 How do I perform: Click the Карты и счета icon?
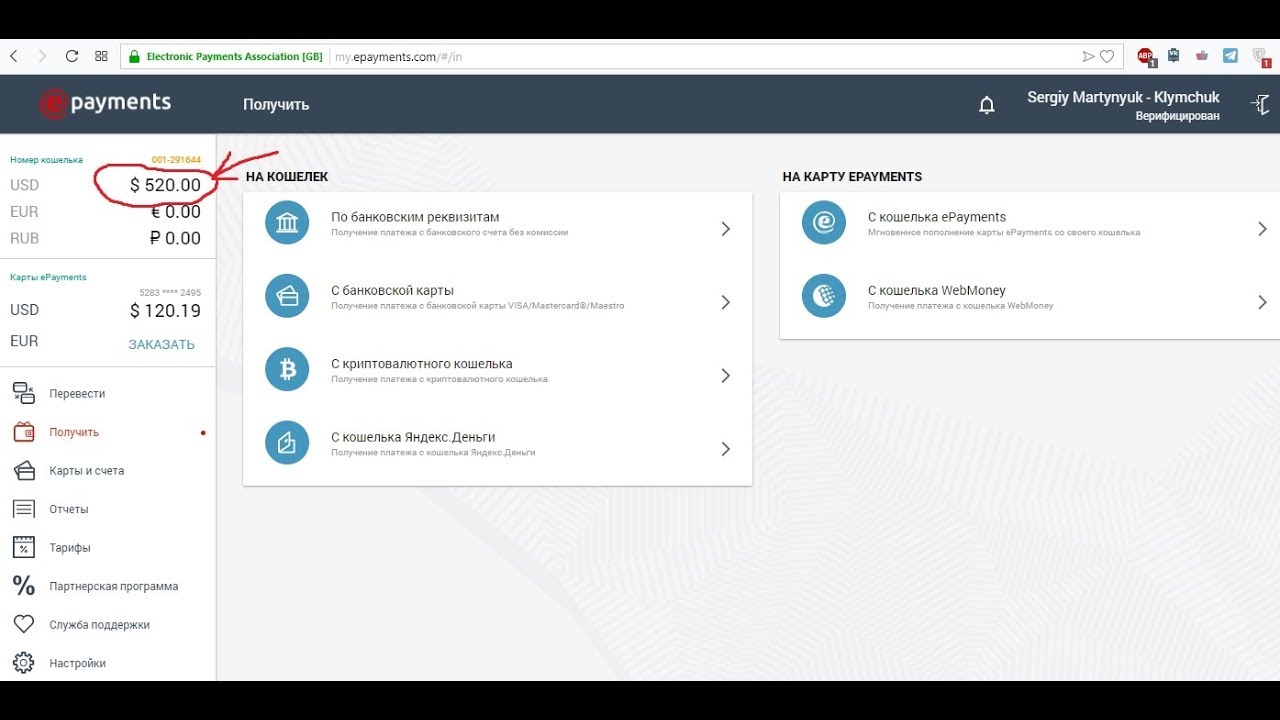click(24, 471)
